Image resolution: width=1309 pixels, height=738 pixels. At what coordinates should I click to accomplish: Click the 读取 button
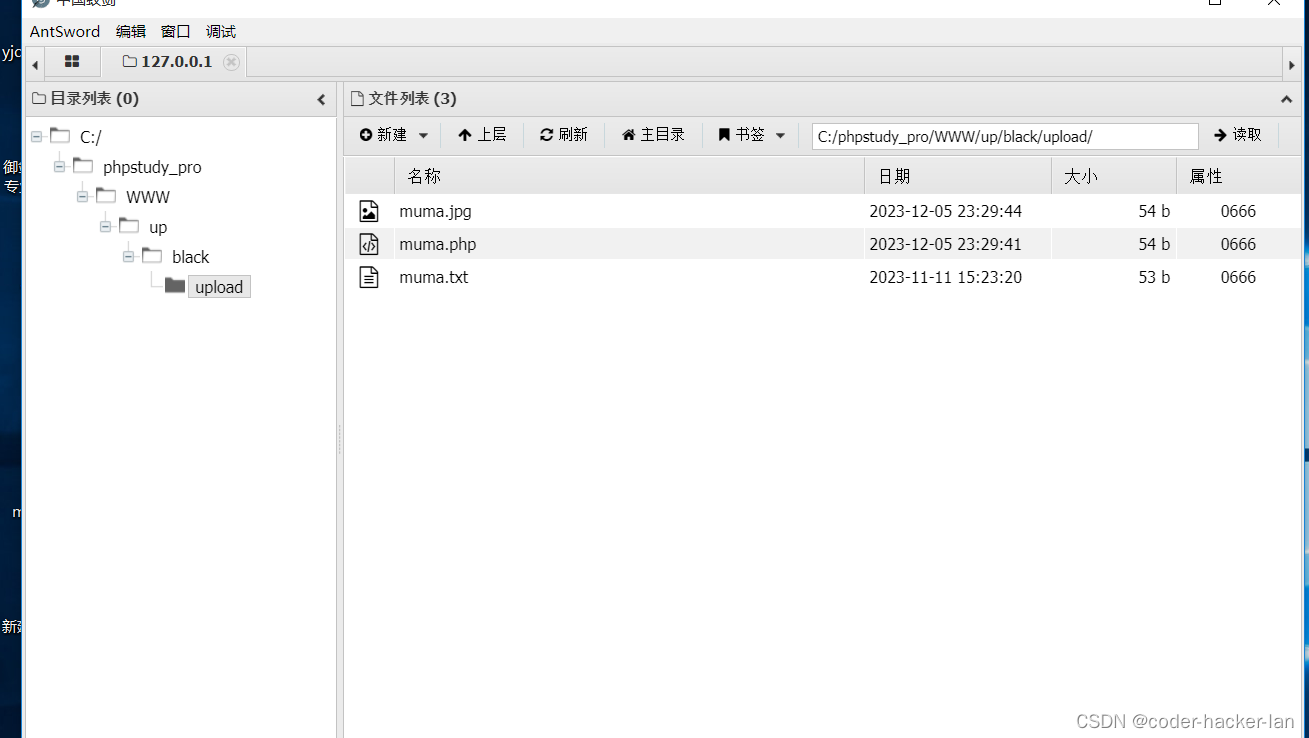tap(1238, 135)
